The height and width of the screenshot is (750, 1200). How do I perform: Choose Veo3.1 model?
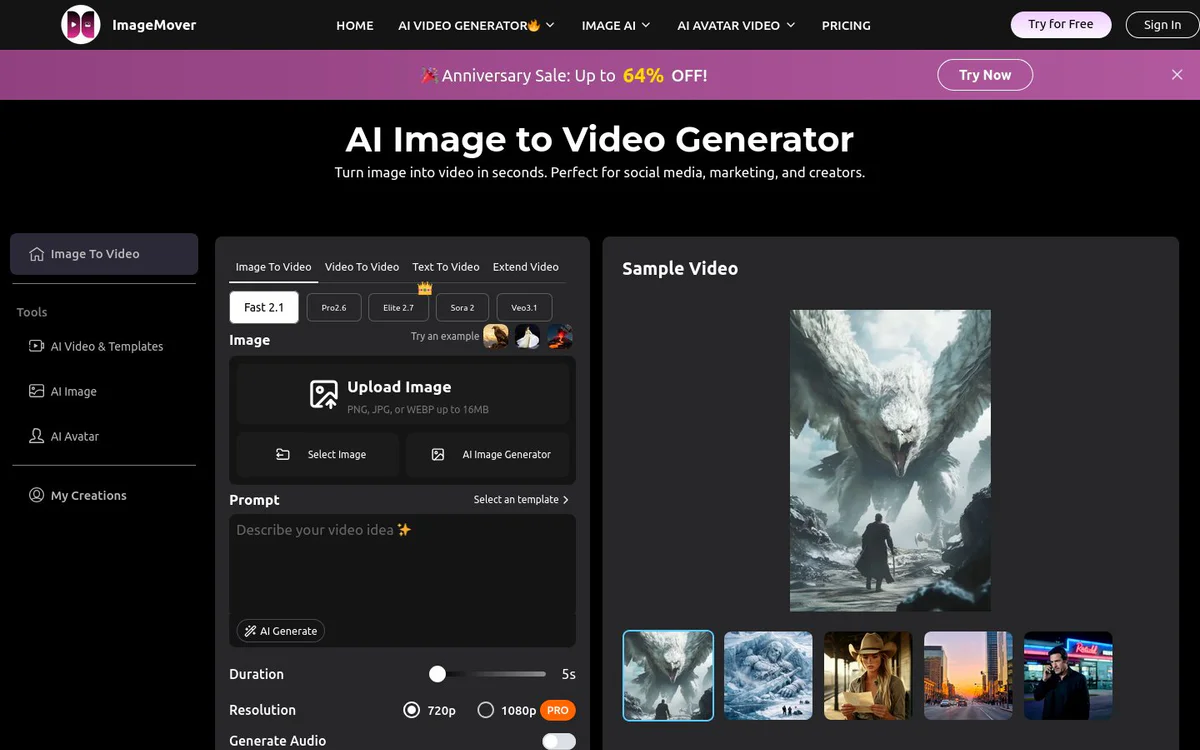coord(524,307)
